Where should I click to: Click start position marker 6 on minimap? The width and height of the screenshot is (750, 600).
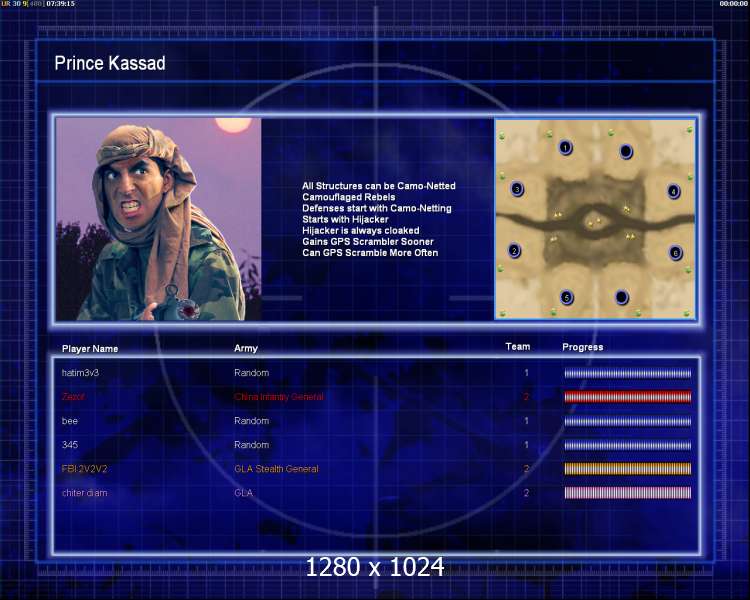[675, 253]
